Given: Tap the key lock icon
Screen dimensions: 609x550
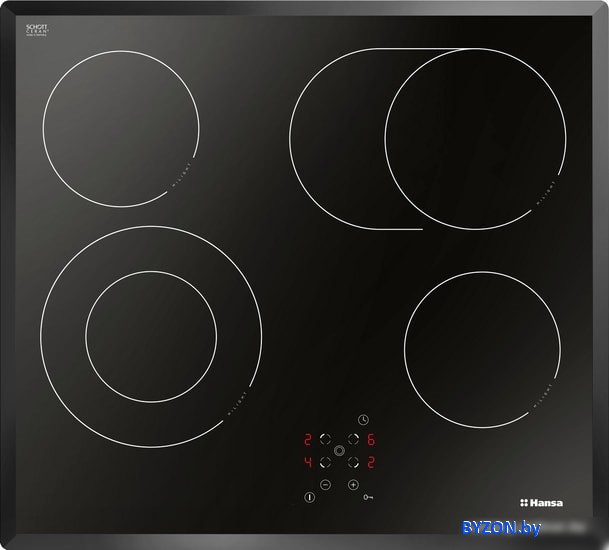Looking at the screenshot, I should coord(368,497).
